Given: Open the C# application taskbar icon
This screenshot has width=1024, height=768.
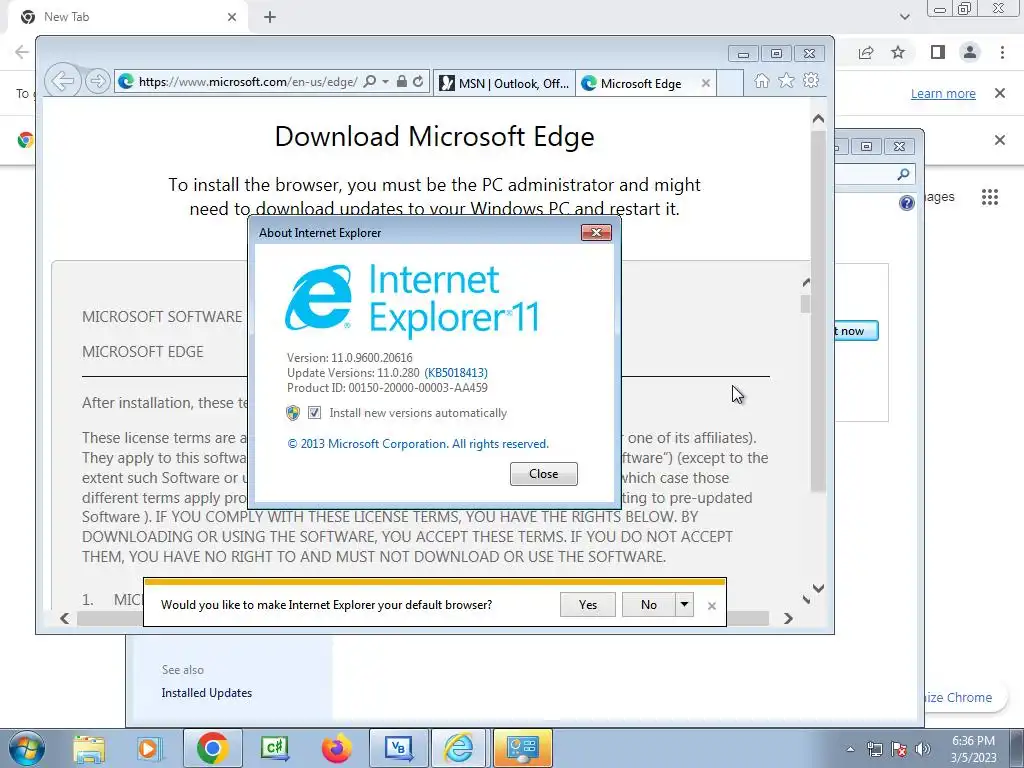Looking at the screenshot, I should (275, 748).
